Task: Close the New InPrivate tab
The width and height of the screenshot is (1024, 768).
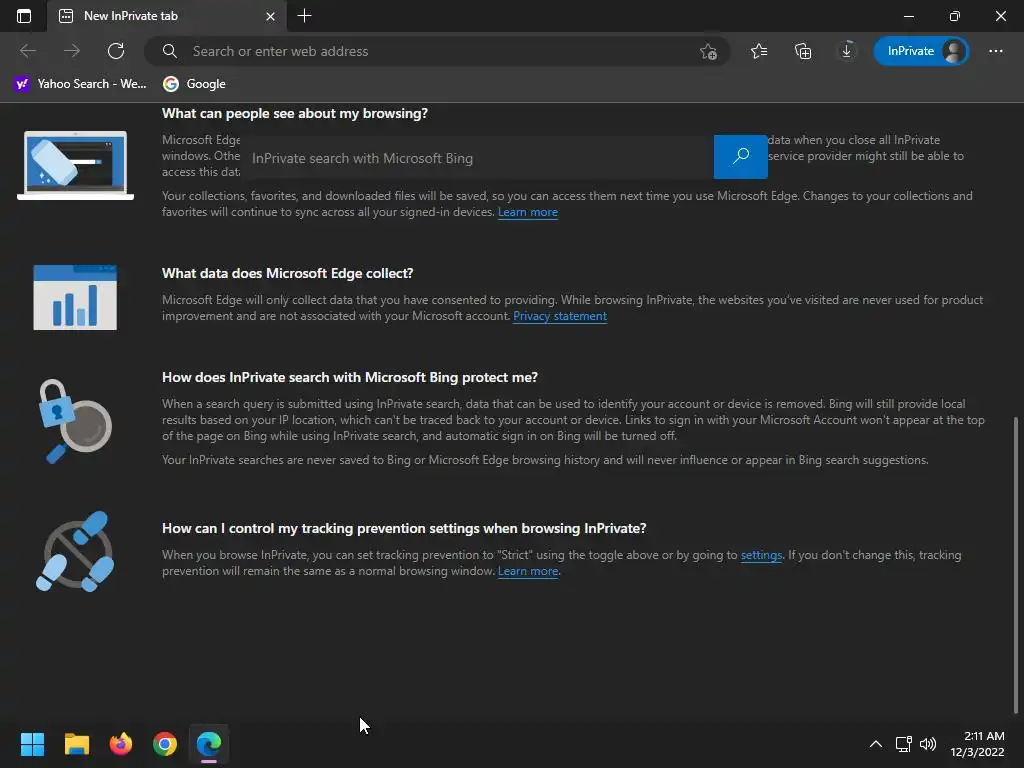Action: 270,16
